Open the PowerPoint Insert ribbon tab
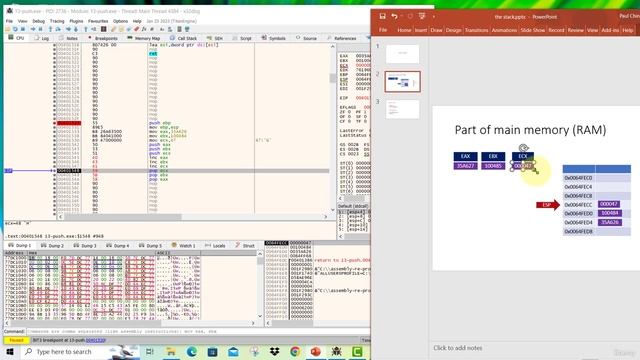The width and height of the screenshot is (640, 360). pyautogui.click(x=420, y=30)
